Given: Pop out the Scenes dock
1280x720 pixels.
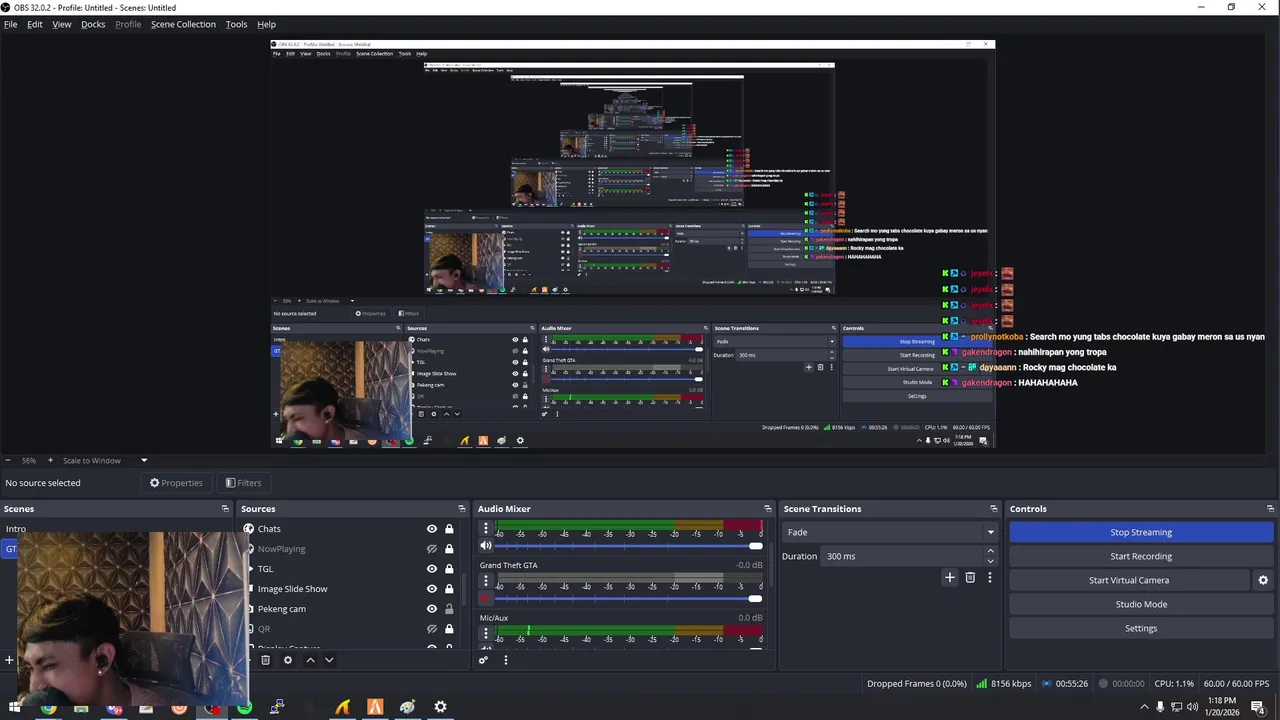Looking at the screenshot, I should tap(225, 509).
